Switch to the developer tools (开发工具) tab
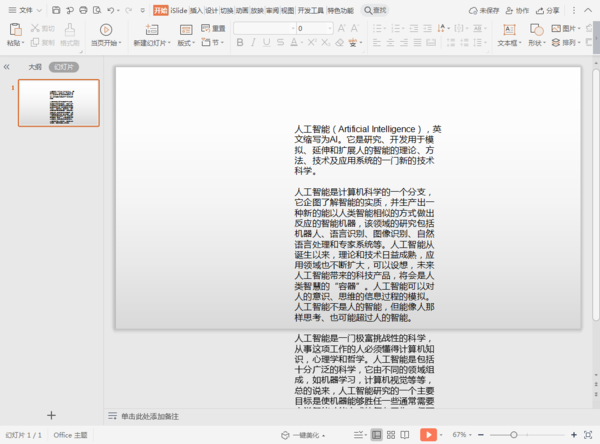 (x=311, y=10)
